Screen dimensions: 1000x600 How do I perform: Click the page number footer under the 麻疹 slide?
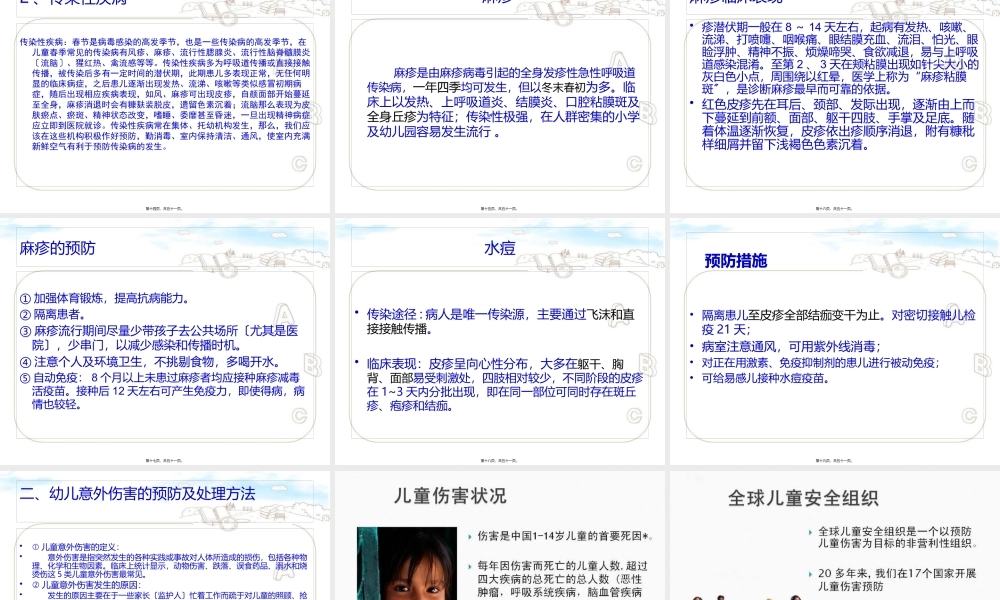point(500,207)
